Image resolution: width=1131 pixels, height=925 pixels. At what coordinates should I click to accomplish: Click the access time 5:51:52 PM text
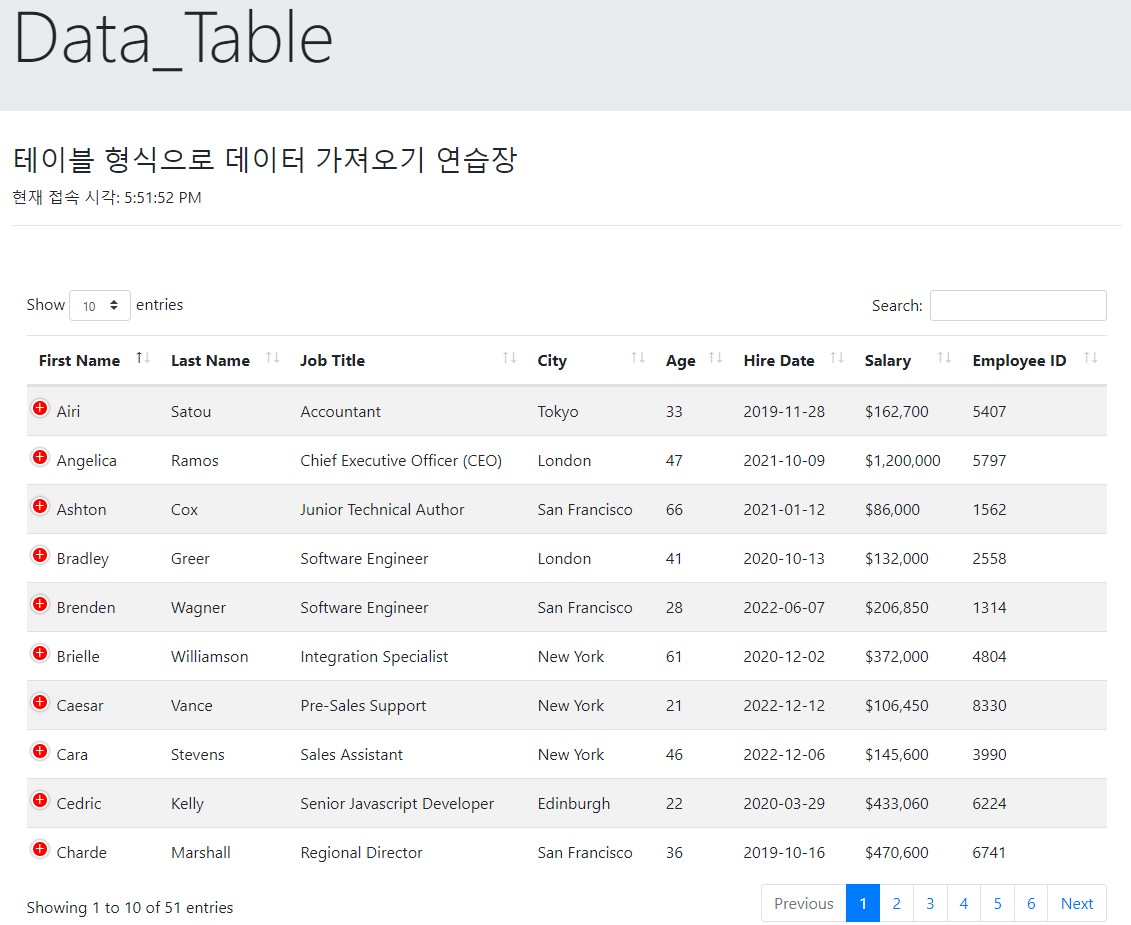[162, 198]
